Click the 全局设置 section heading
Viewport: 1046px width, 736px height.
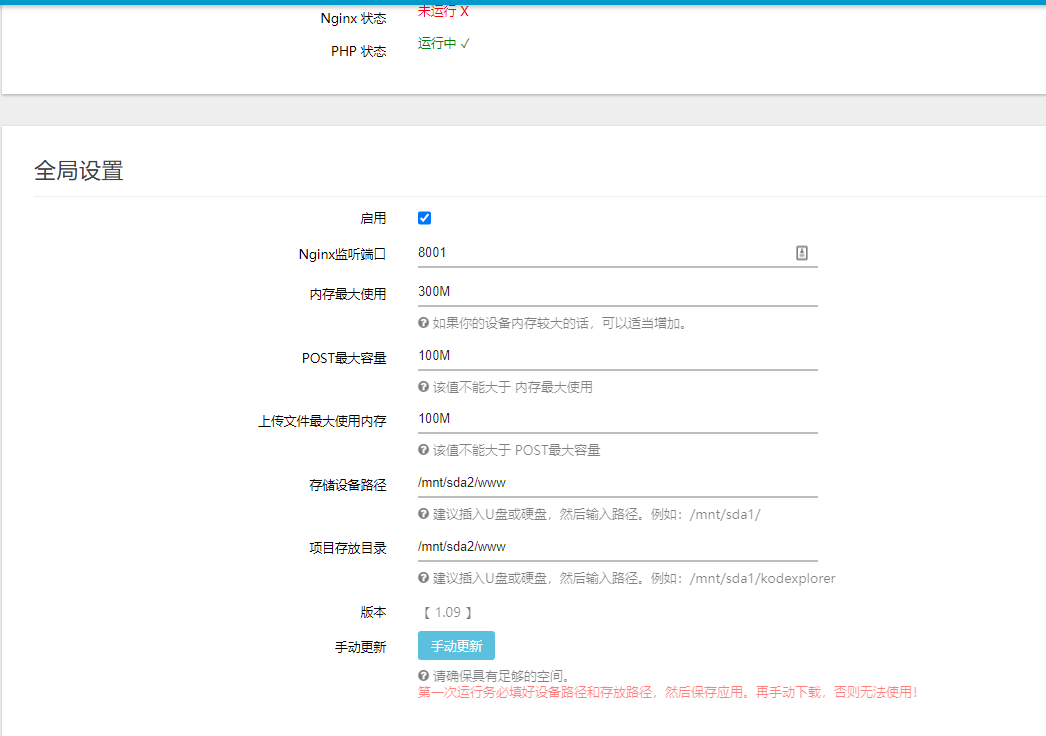79,171
